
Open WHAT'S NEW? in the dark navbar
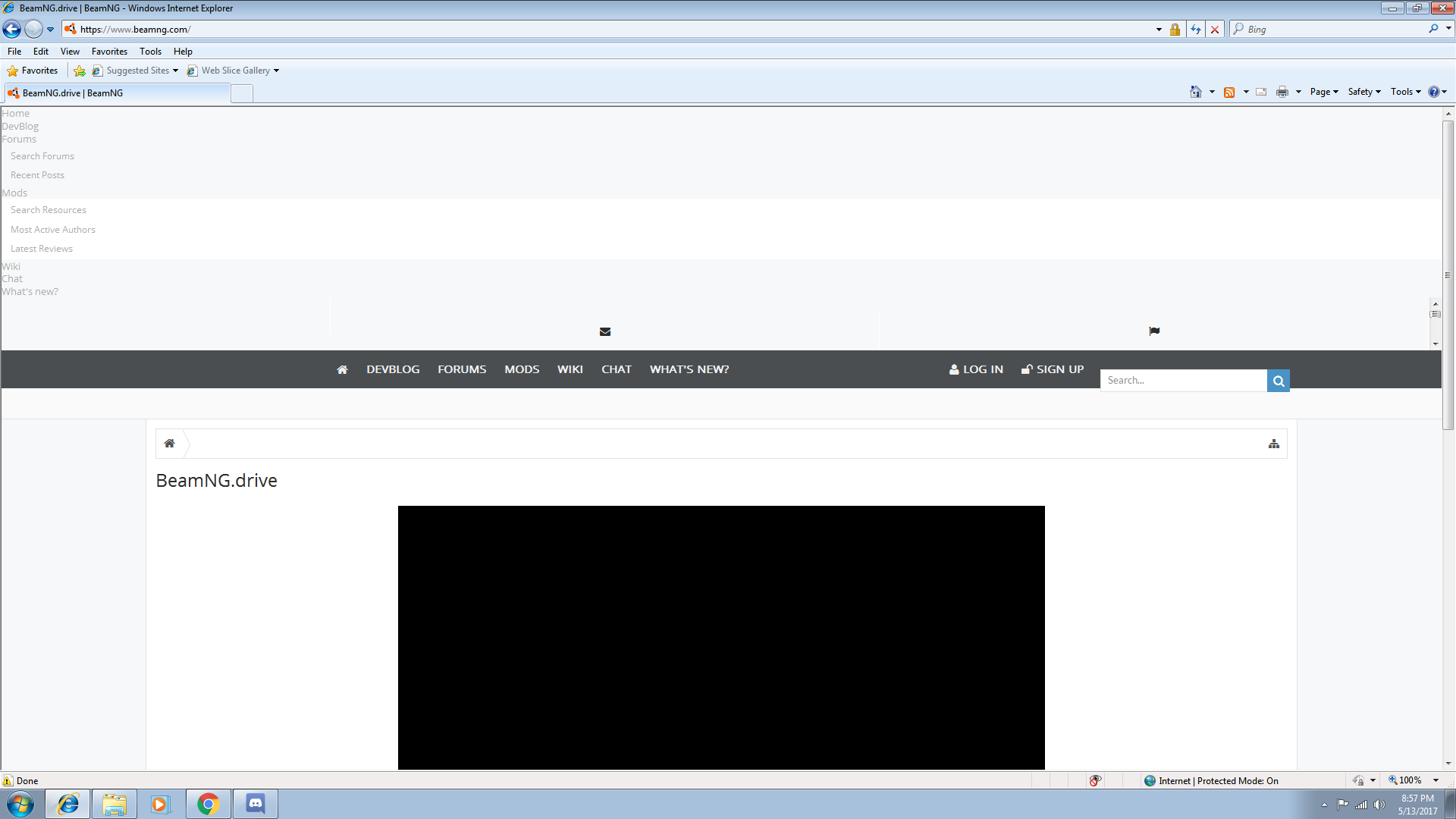pos(689,369)
